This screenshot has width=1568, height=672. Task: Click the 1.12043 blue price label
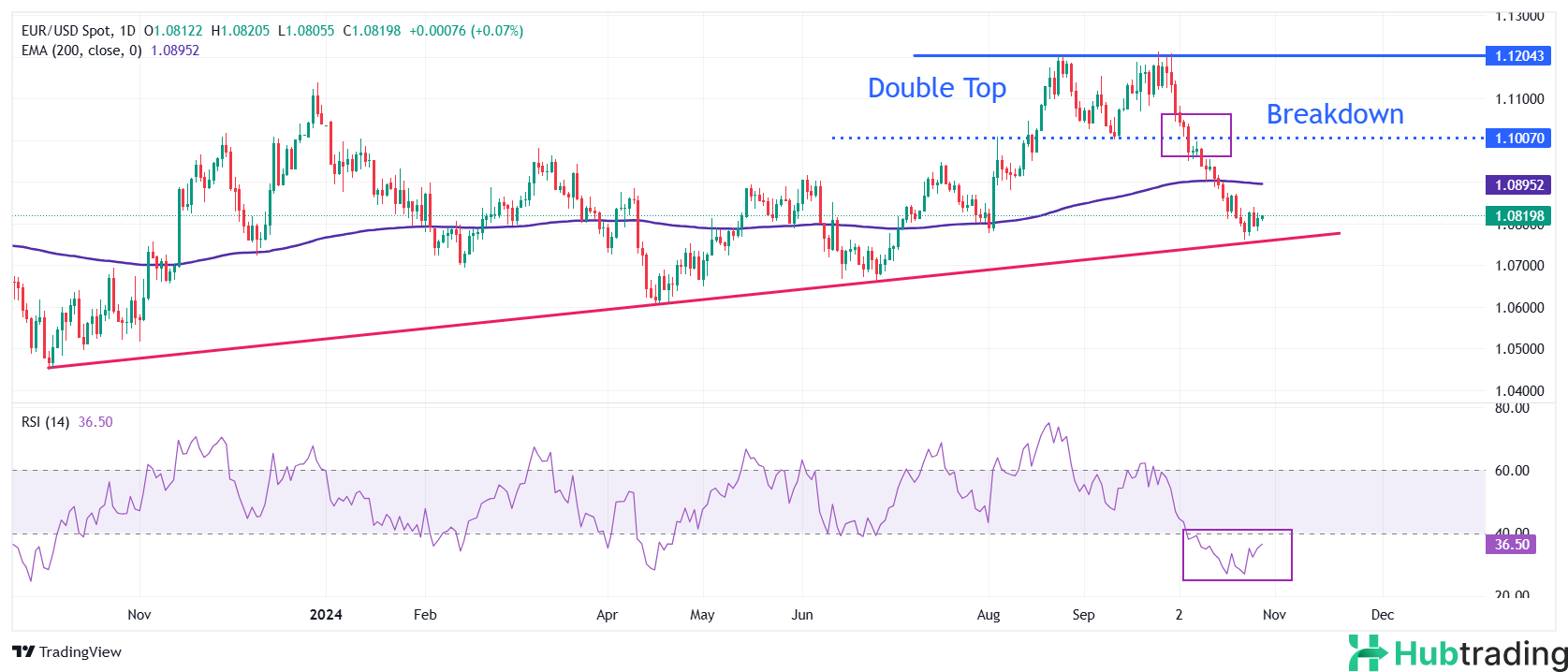(x=1518, y=56)
